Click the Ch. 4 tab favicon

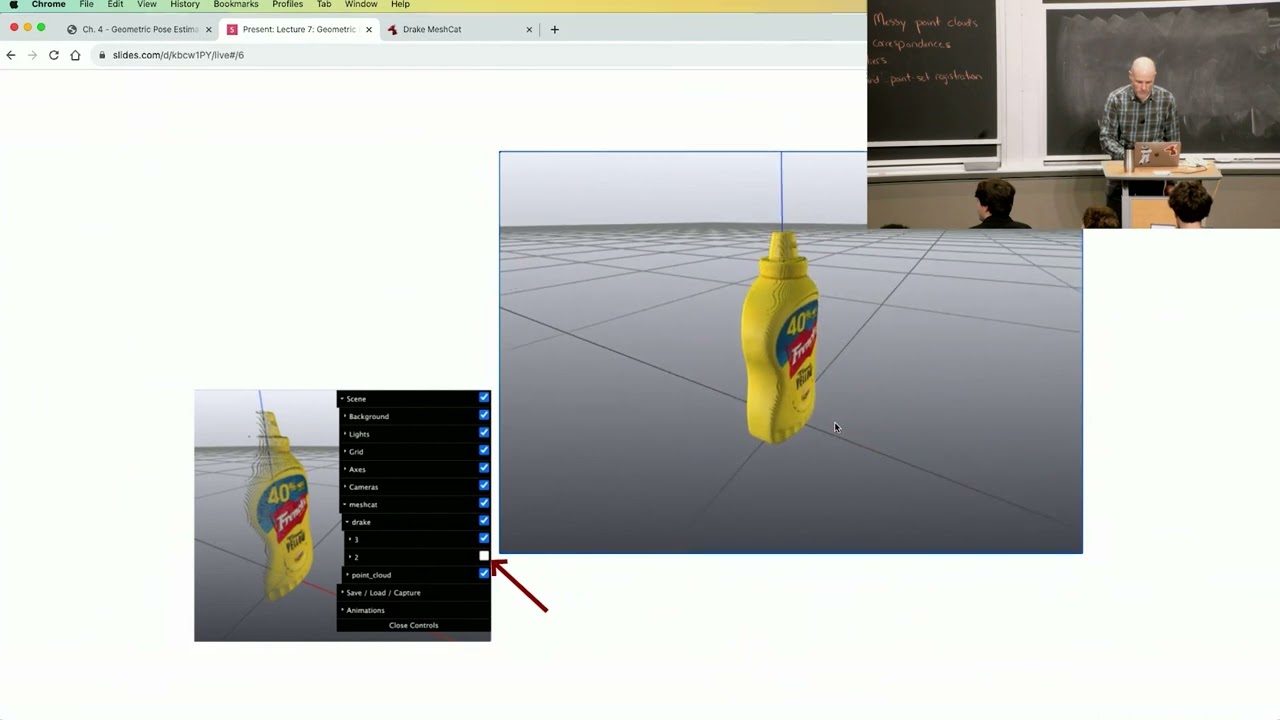pyautogui.click(x=72, y=29)
